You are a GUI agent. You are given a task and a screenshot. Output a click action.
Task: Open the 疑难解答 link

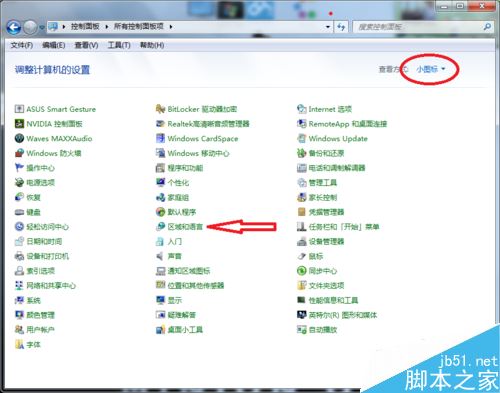point(182,315)
